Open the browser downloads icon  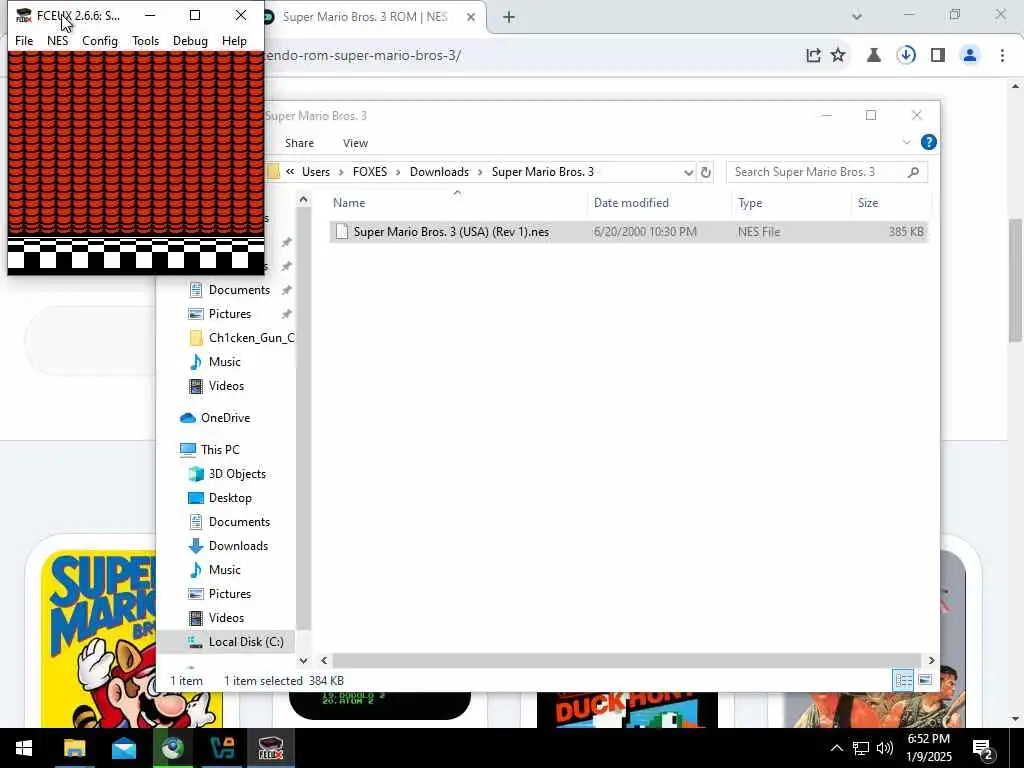click(906, 56)
